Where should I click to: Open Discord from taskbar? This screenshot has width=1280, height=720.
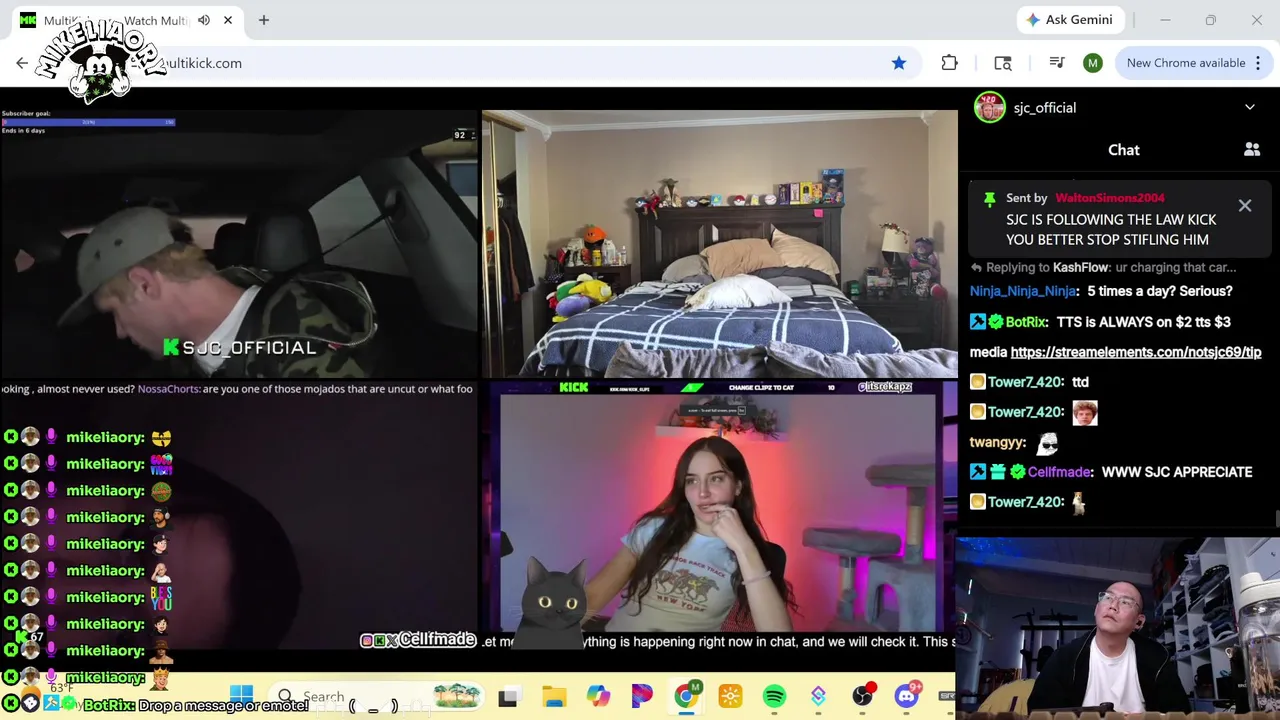point(906,697)
